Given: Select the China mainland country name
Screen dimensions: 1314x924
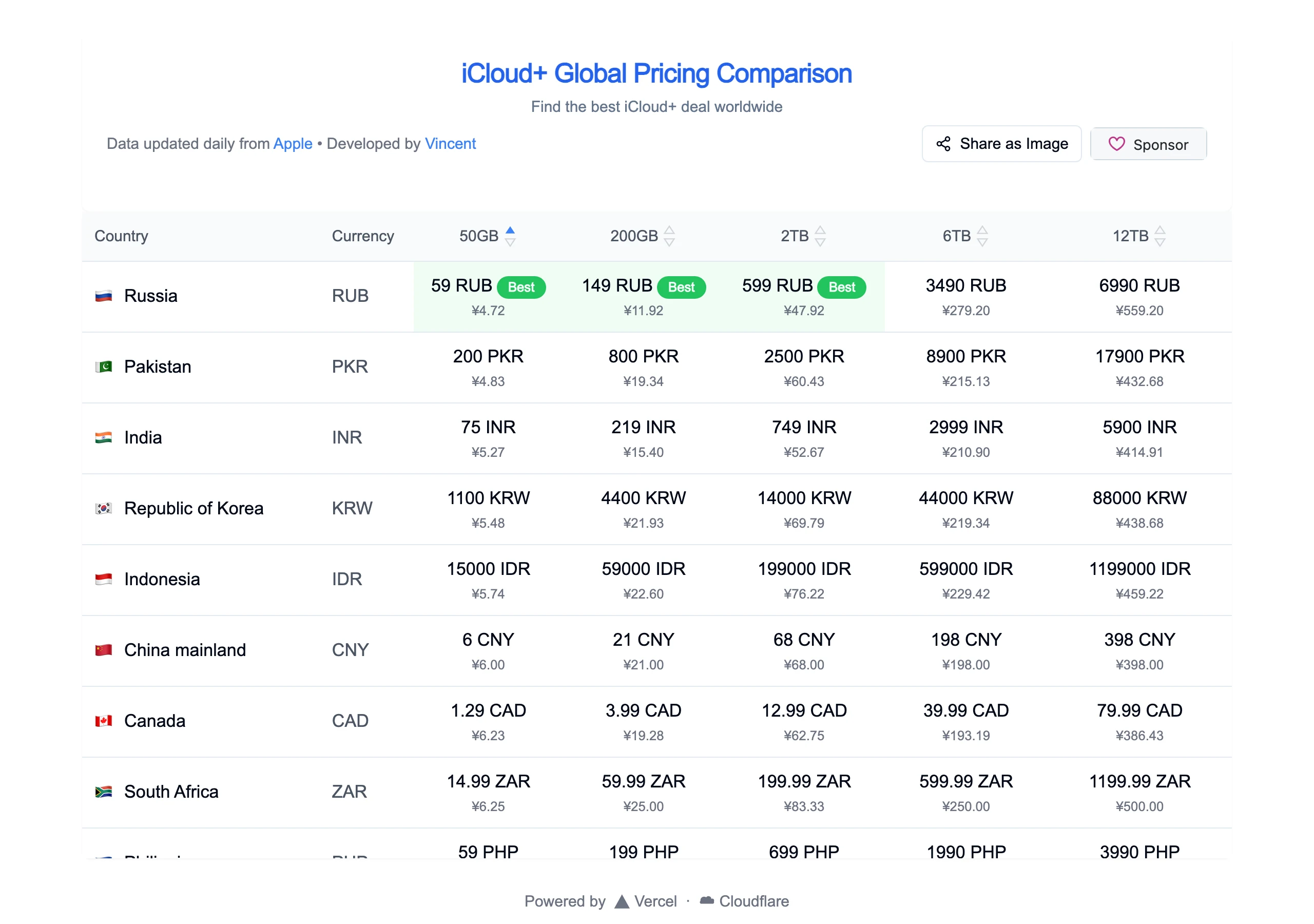Looking at the screenshot, I should pos(185,650).
